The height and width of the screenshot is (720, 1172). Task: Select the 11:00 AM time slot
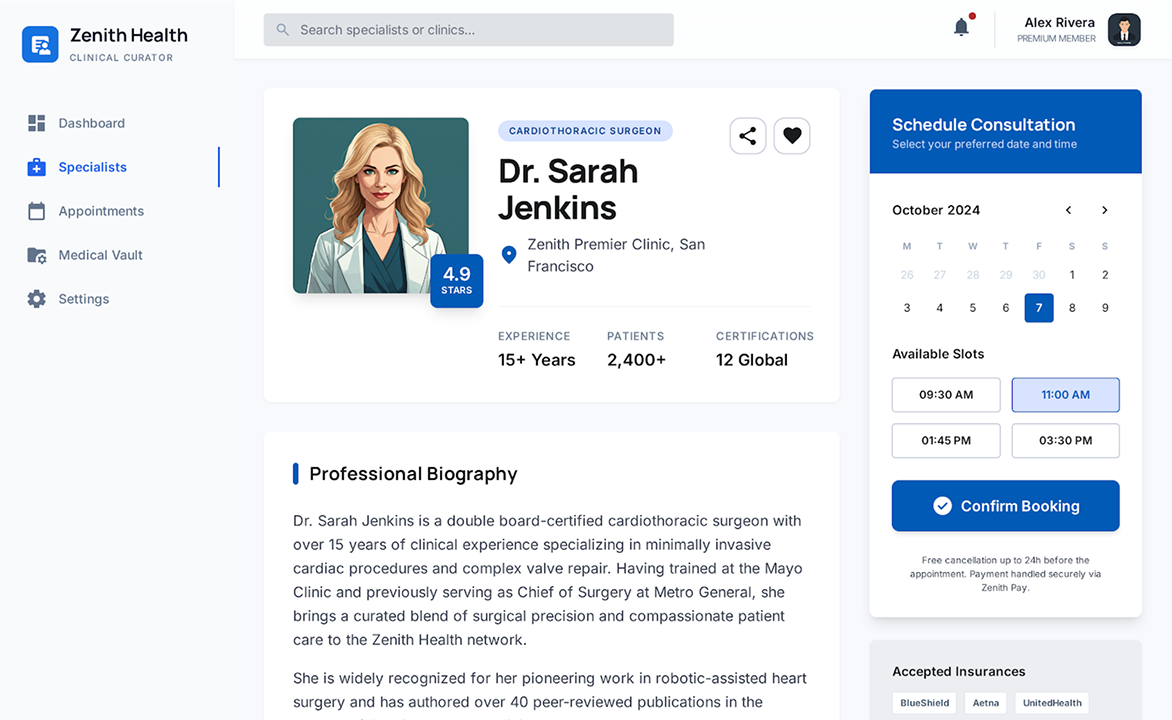click(1065, 394)
